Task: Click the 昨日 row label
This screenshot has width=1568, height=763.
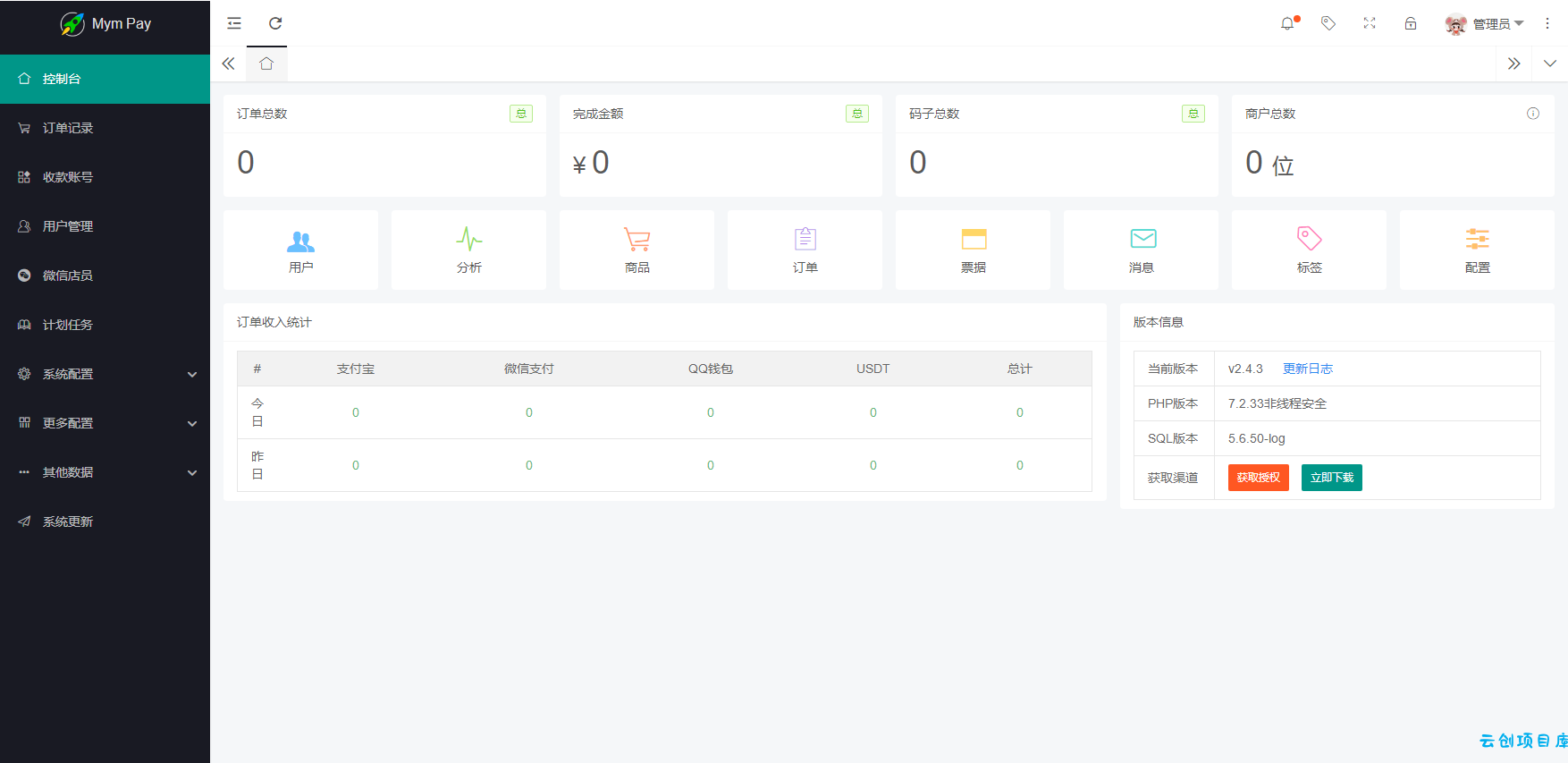Action: click(257, 465)
